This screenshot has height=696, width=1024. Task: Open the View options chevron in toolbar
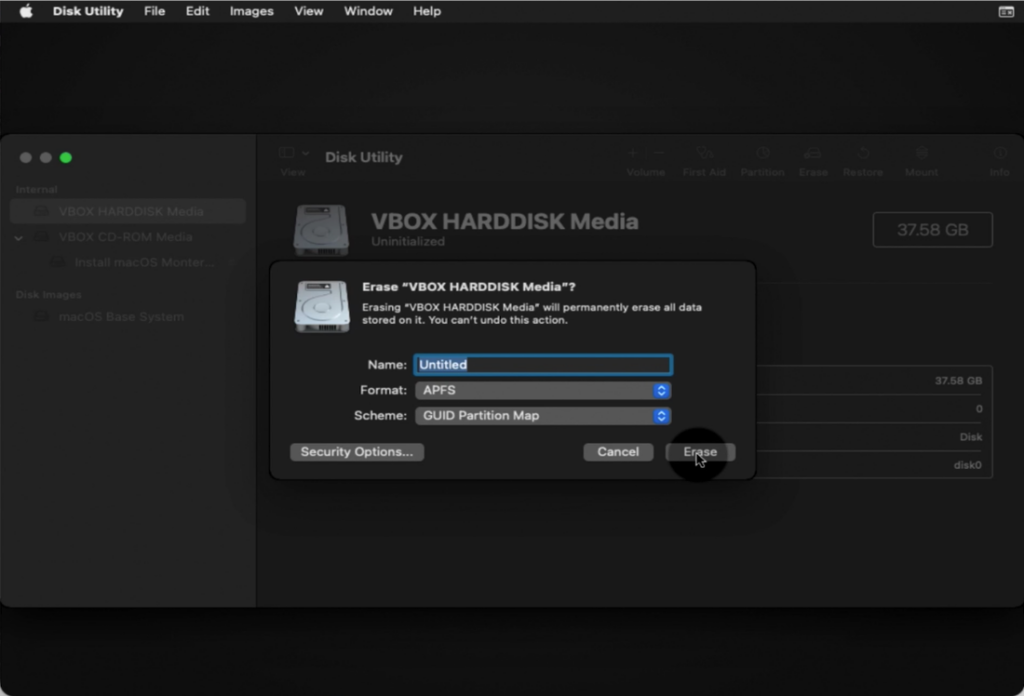click(305, 153)
